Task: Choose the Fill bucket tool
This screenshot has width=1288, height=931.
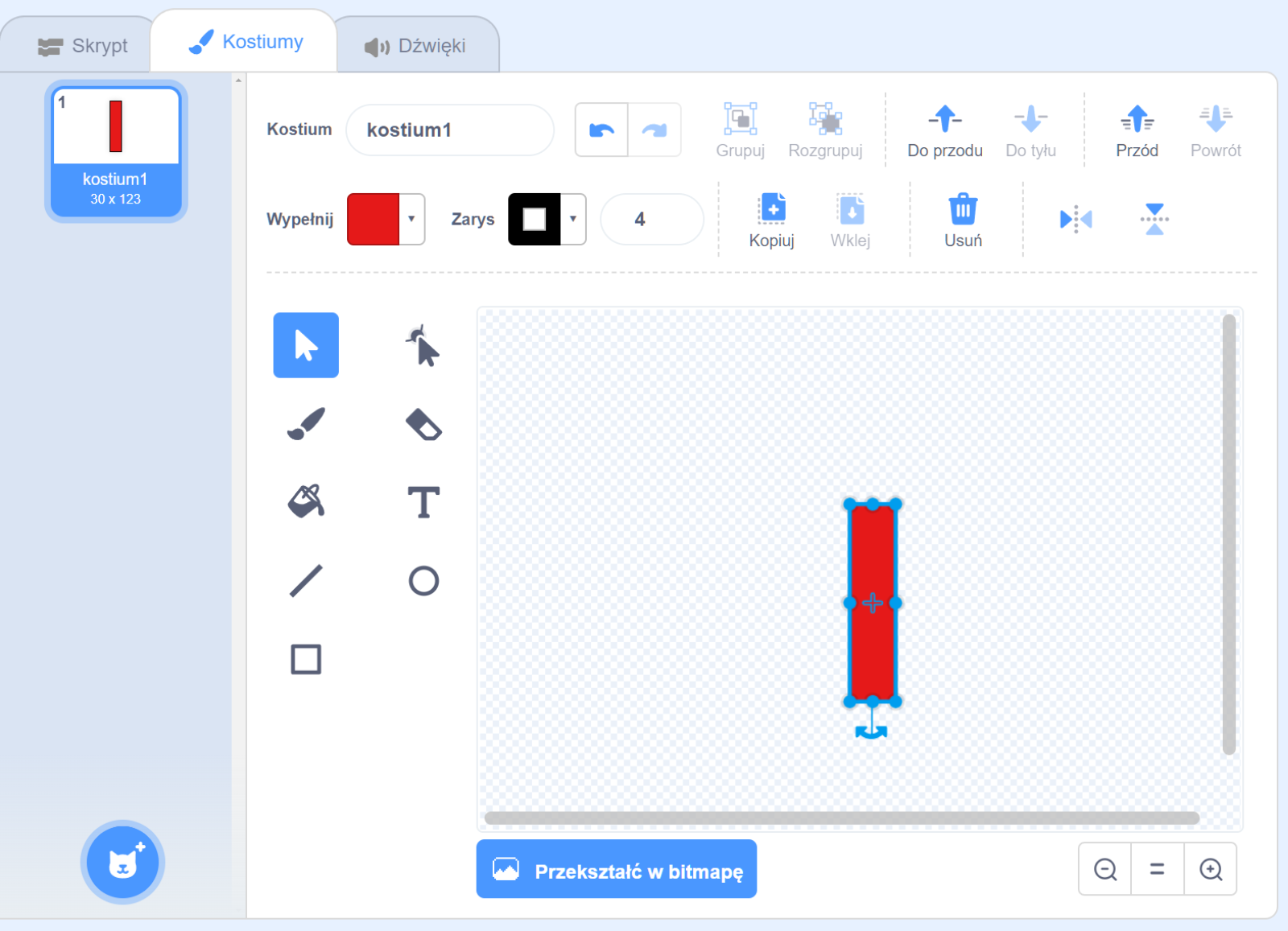Action: [306, 502]
